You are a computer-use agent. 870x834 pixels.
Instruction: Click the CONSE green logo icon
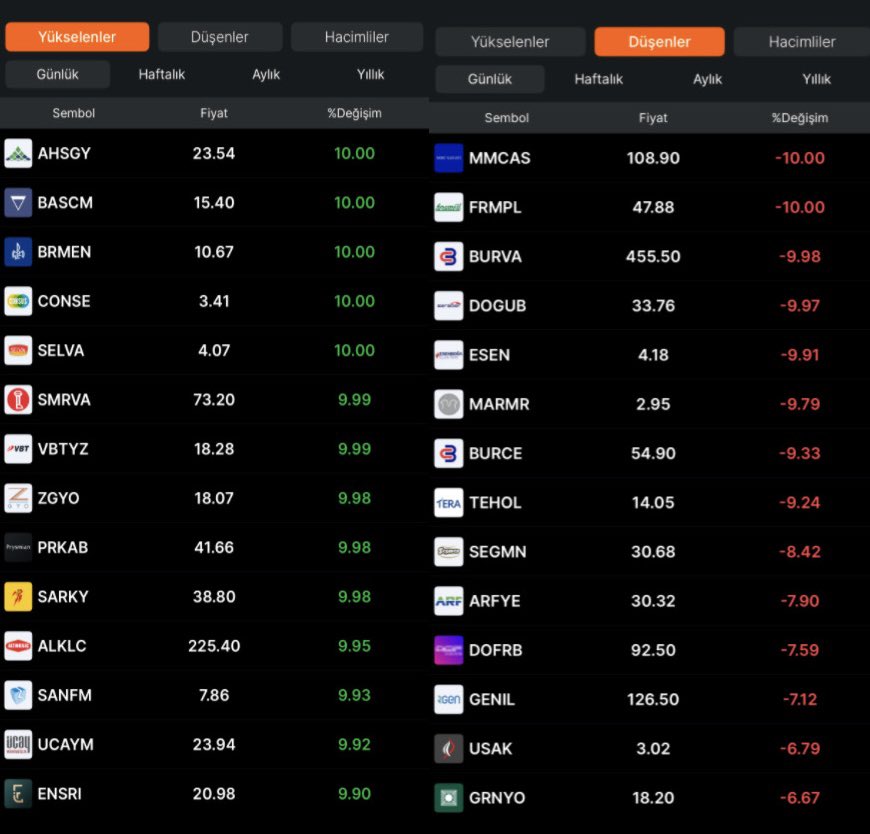18,301
